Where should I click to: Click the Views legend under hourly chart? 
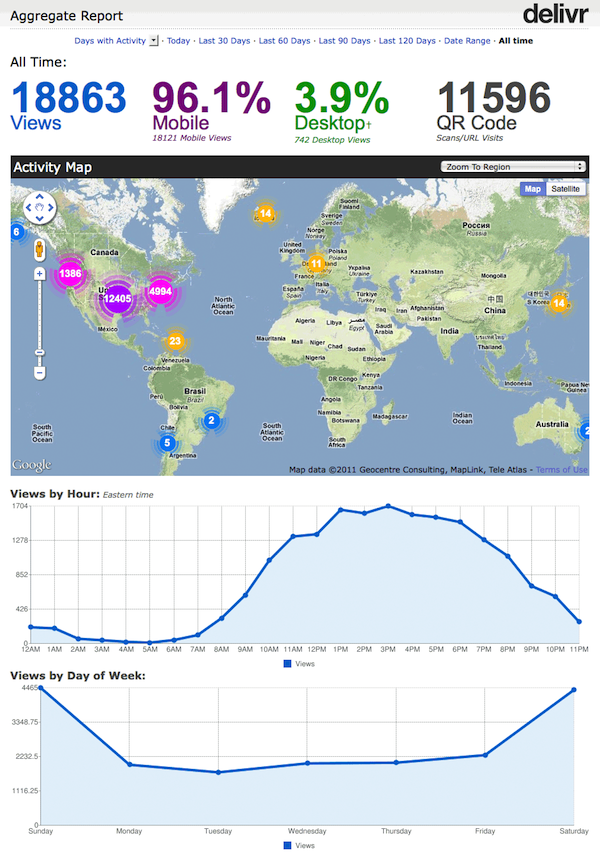(299, 664)
